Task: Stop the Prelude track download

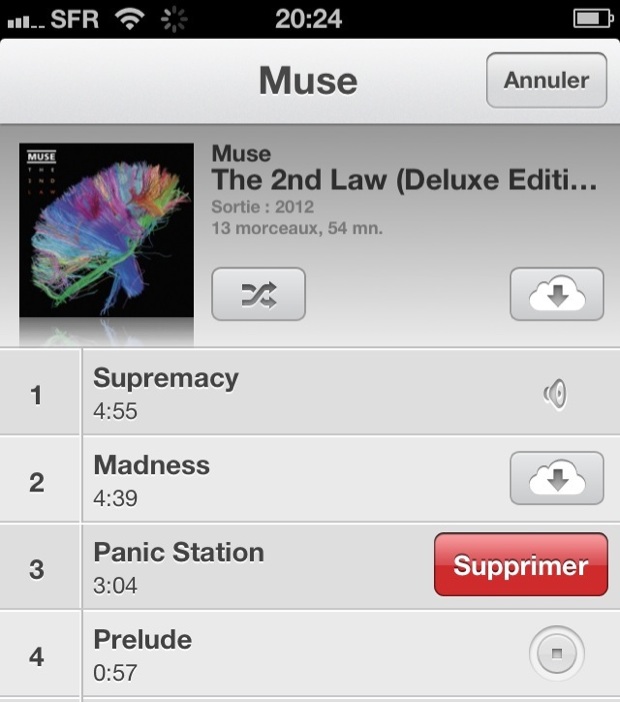Action: point(556,654)
